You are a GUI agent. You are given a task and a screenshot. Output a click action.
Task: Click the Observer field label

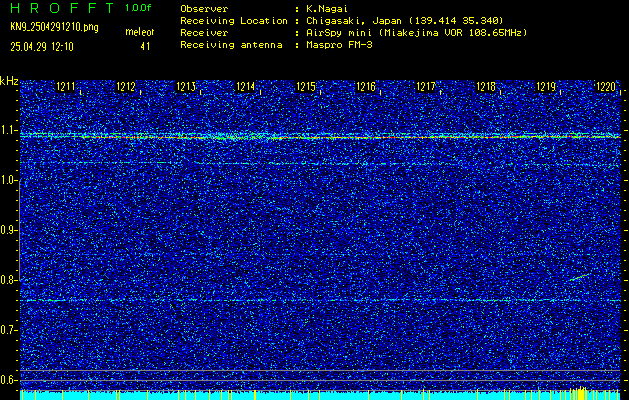204,8
